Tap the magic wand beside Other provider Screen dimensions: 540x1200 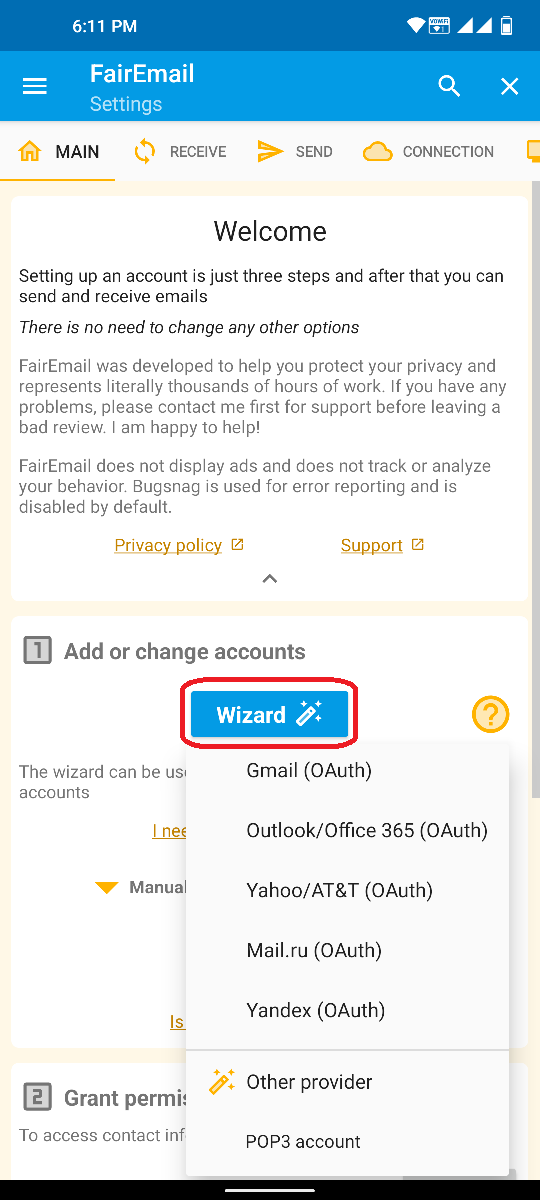tap(222, 1082)
